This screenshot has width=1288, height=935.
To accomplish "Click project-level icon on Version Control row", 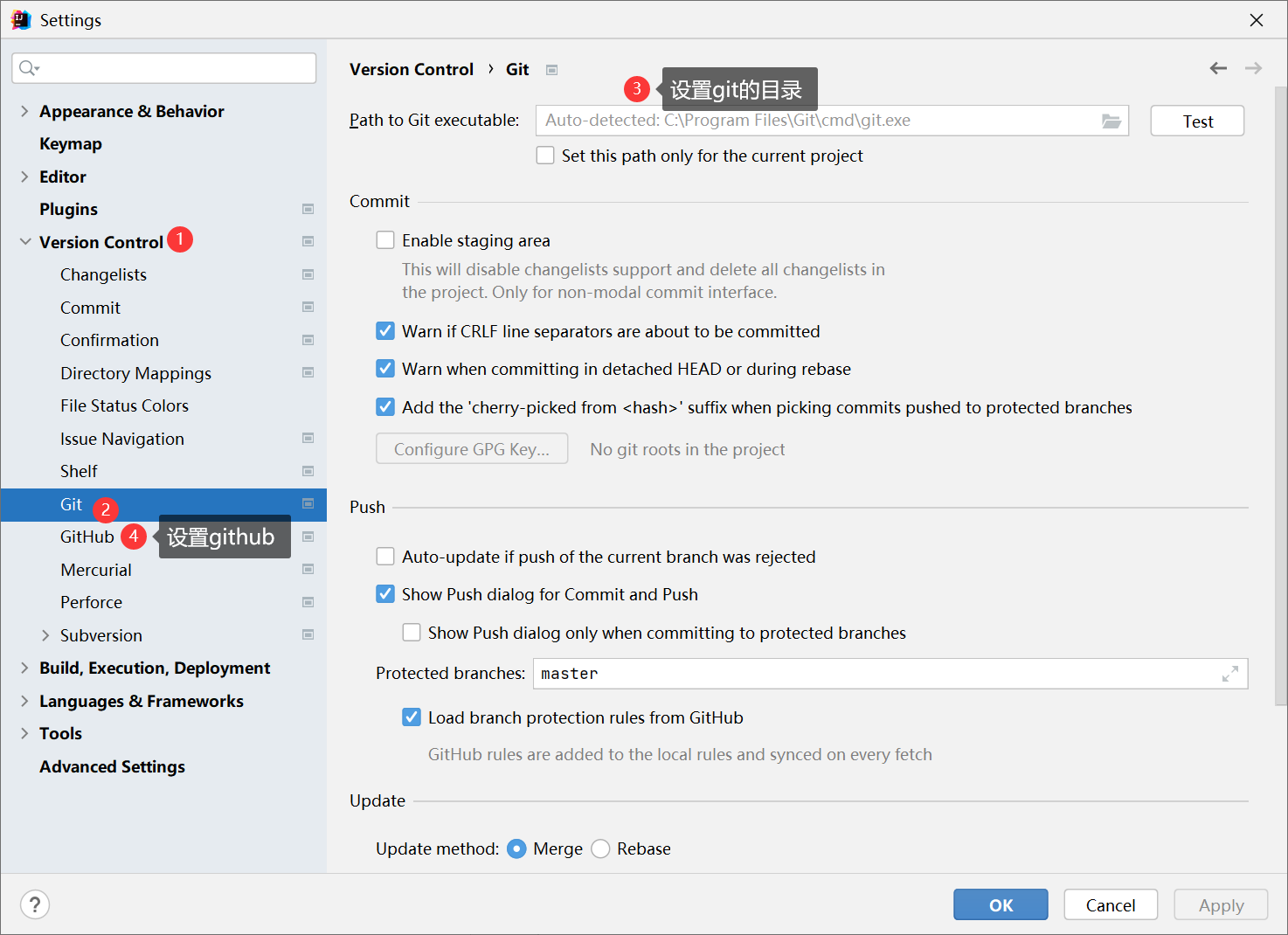I will coord(308,241).
